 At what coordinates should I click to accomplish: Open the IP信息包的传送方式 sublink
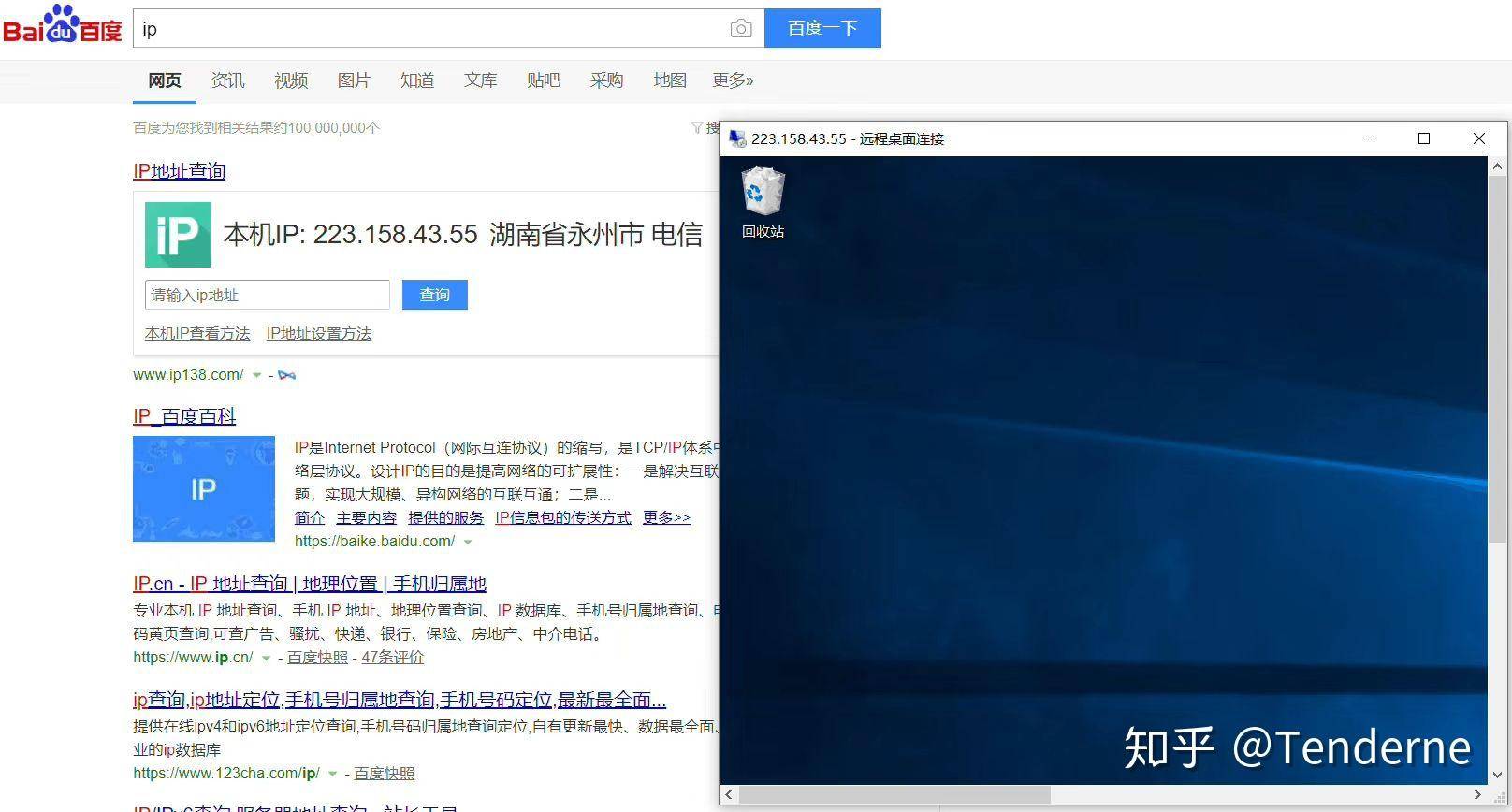563,517
